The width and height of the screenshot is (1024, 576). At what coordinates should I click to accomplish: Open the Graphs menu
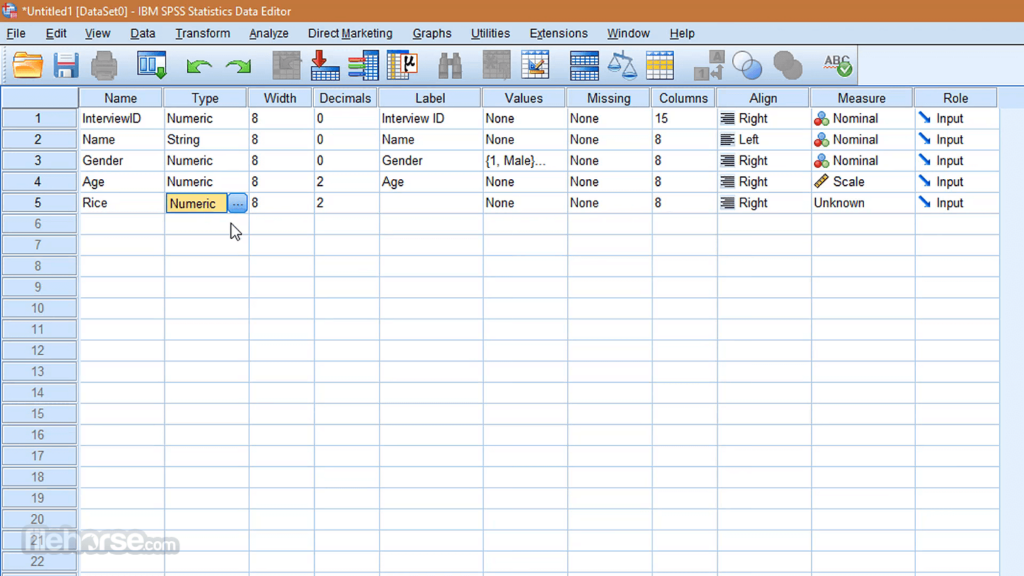tap(432, 33)
